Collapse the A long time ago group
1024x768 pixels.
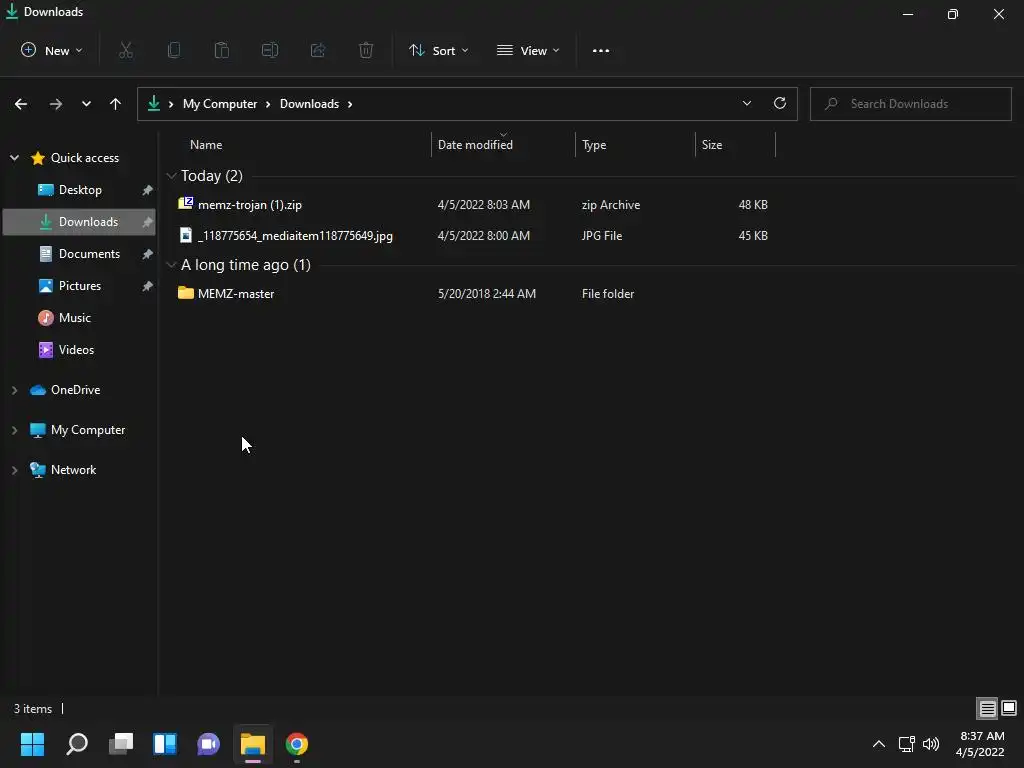click(x=172, y=264)
